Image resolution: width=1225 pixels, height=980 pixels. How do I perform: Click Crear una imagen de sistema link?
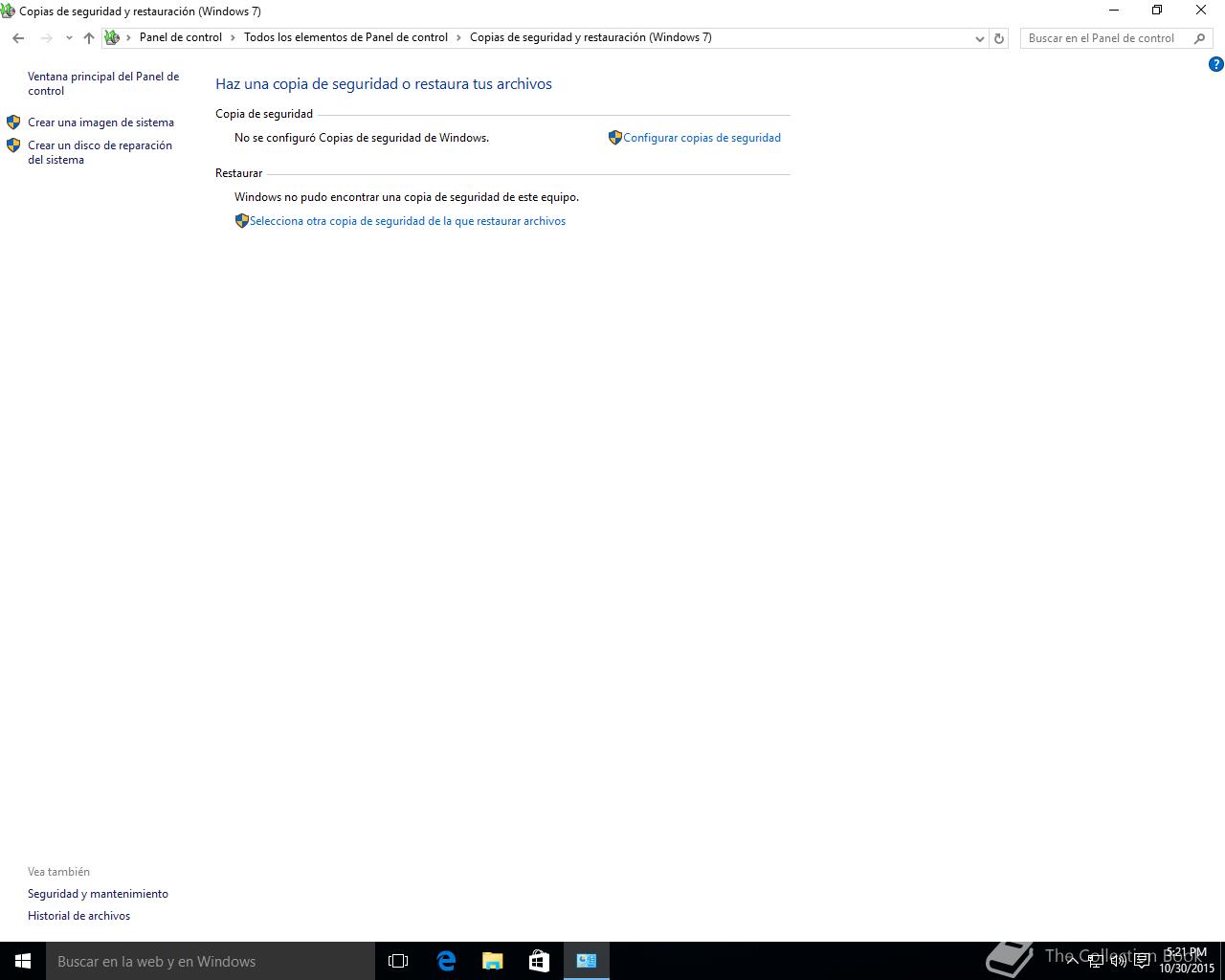[x=100, y=122]
